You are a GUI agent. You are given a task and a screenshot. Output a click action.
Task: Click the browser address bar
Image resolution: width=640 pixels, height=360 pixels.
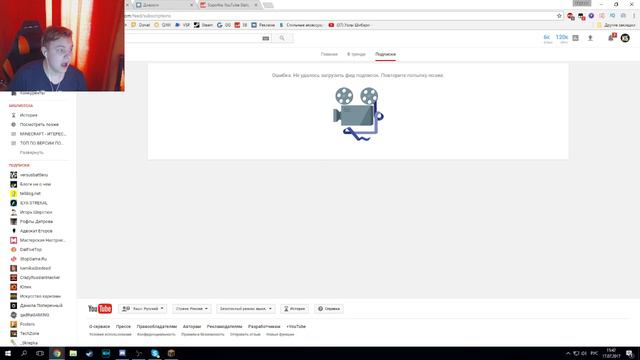click(x=339, y=16)
